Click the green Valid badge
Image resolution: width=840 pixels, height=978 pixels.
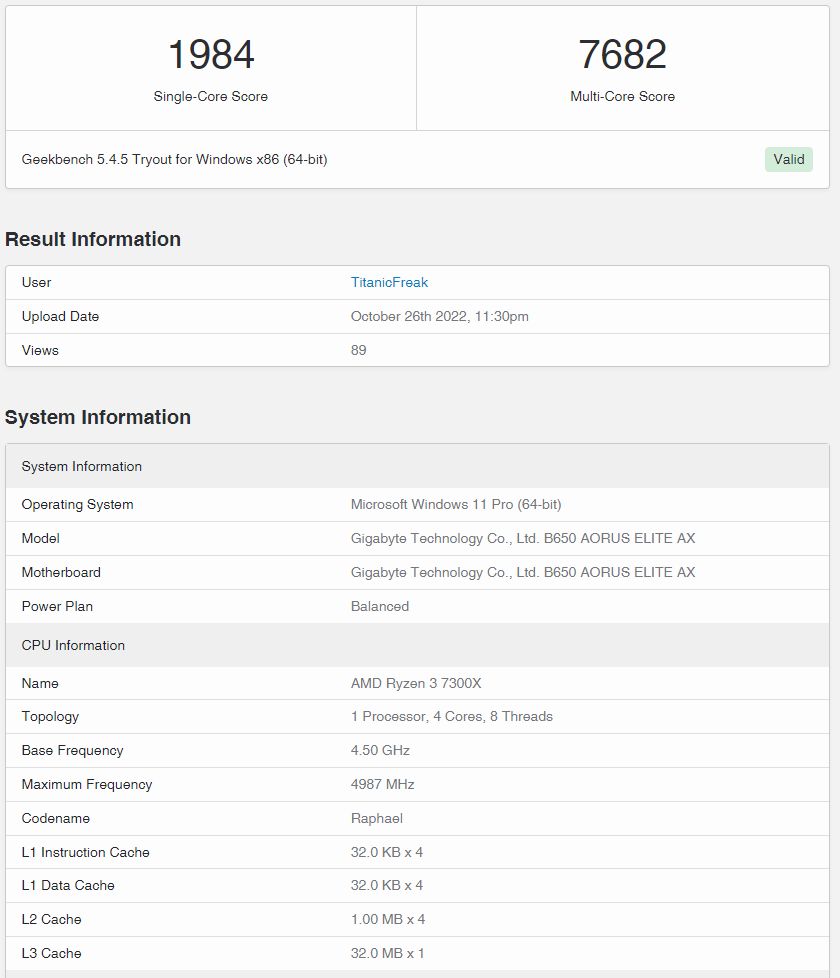coord(788,160)
